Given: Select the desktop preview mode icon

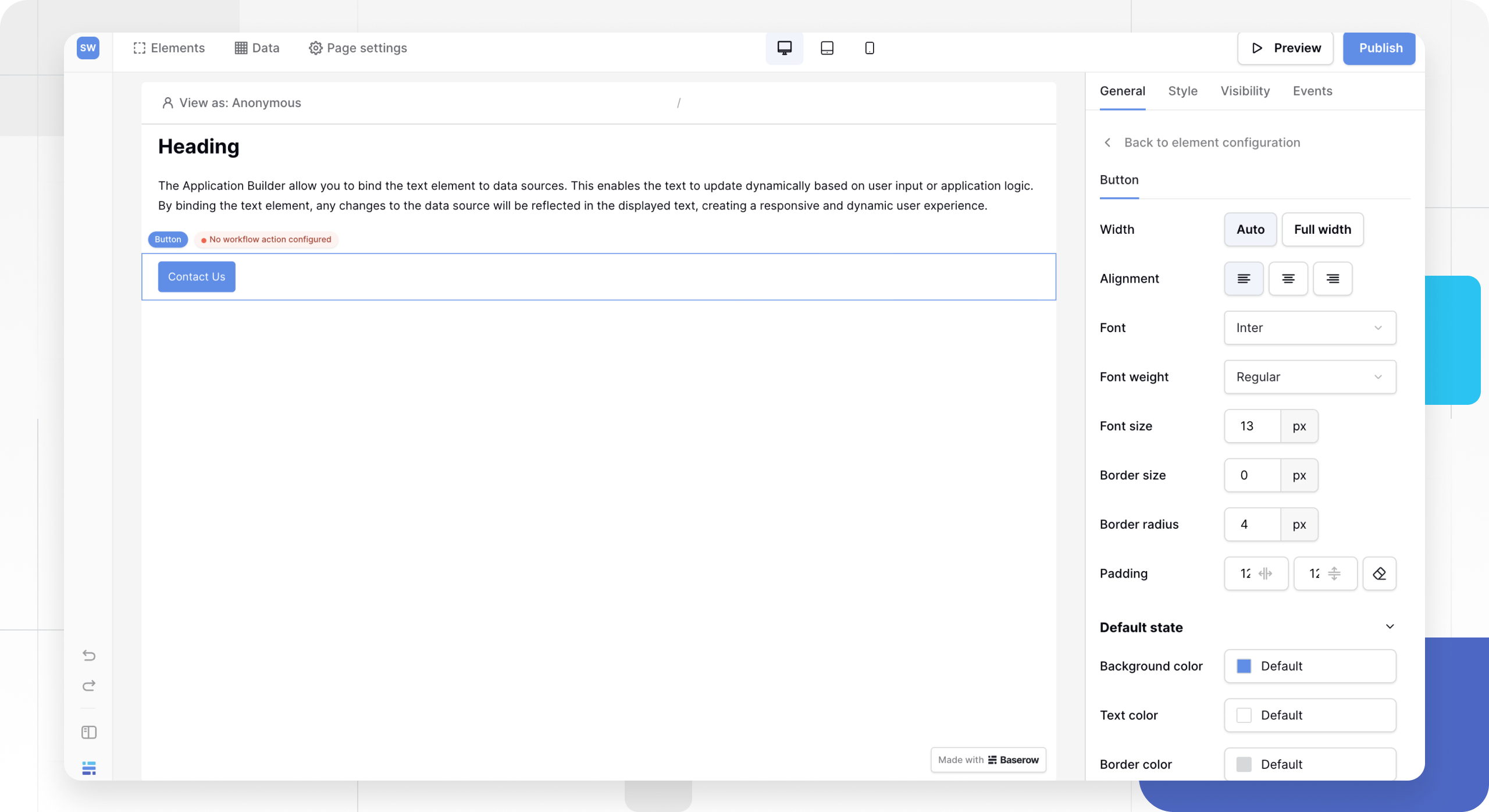Looking at the screenshot, I should pyautogui.click(x=784, y=48).
